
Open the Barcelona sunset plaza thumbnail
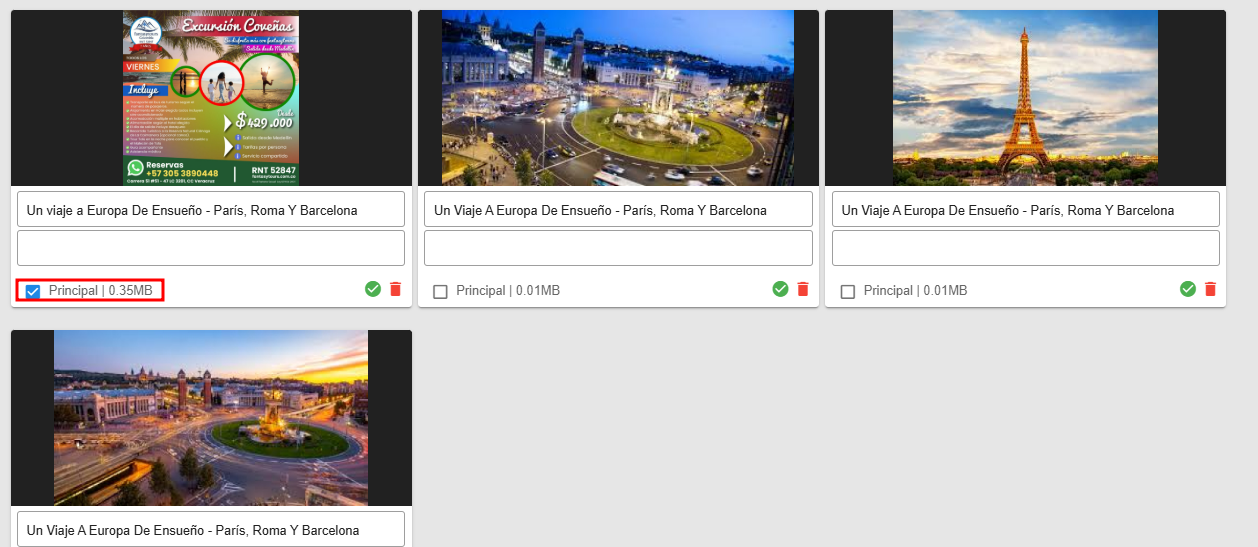pos(211,418)
